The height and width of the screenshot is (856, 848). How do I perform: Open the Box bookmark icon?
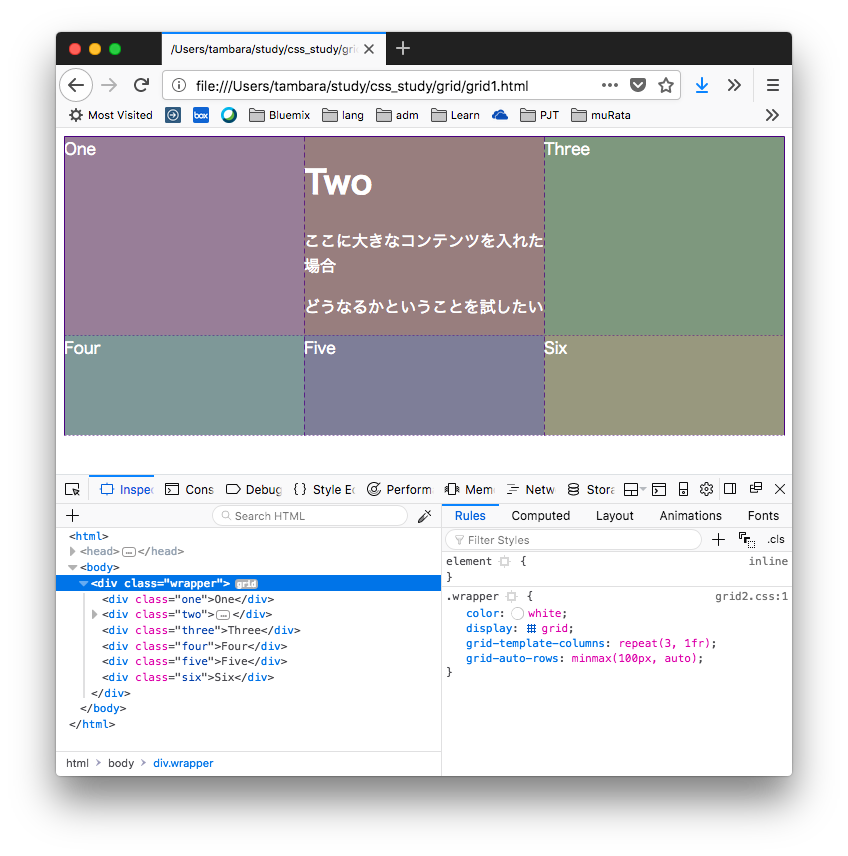coord(201,115)
